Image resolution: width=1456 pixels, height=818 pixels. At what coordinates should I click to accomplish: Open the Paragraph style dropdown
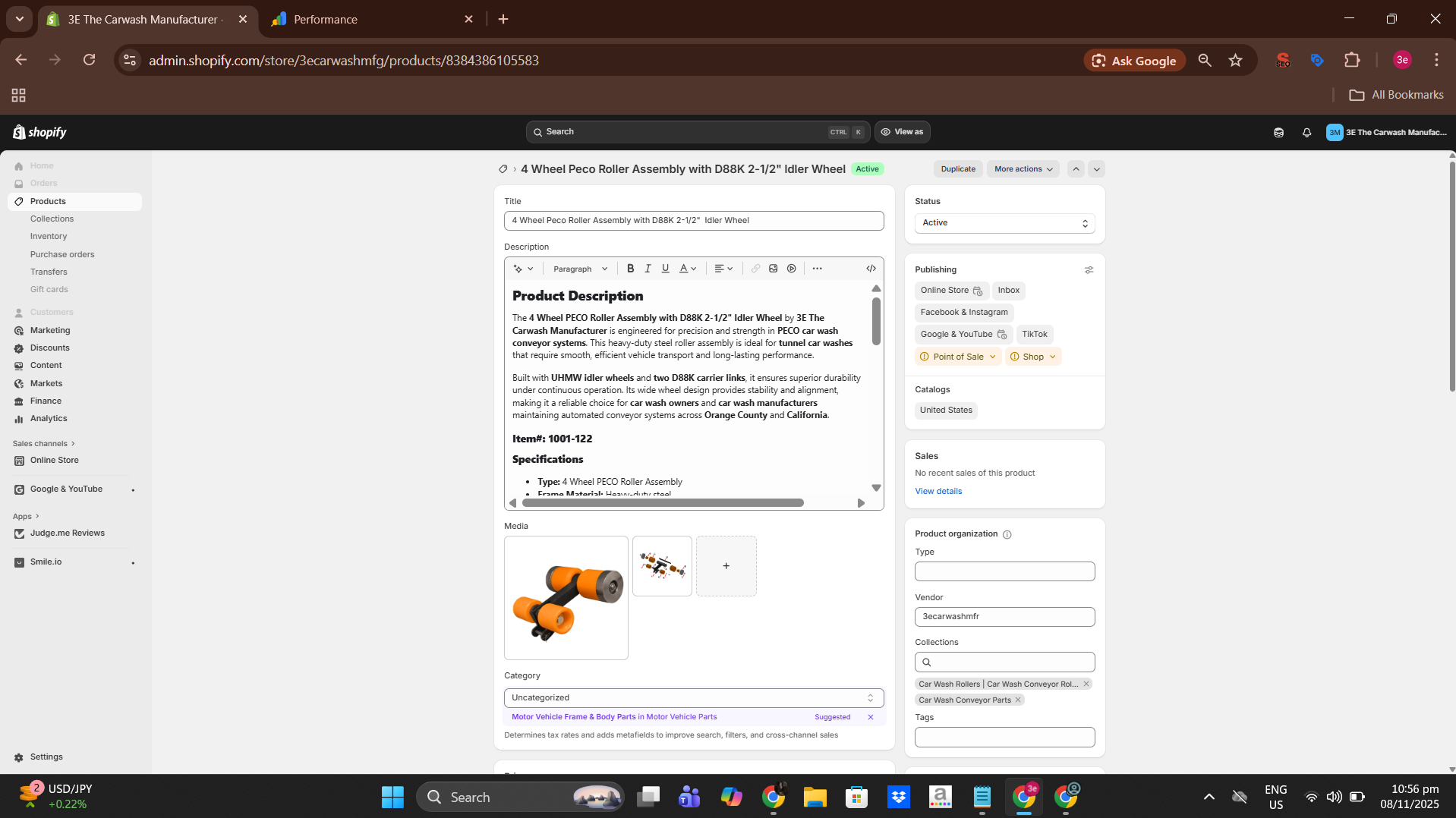[580, 269]
